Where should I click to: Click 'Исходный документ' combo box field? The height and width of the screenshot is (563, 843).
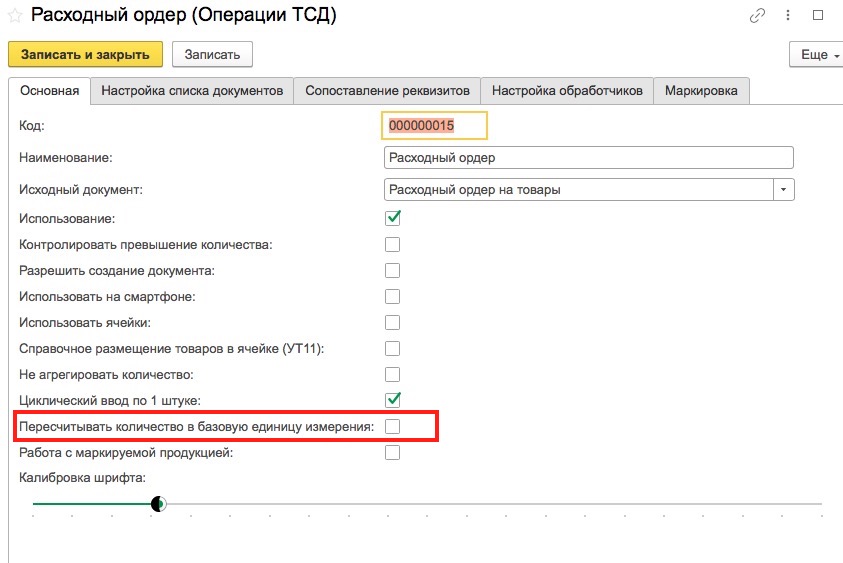click(x=579, y=189)
